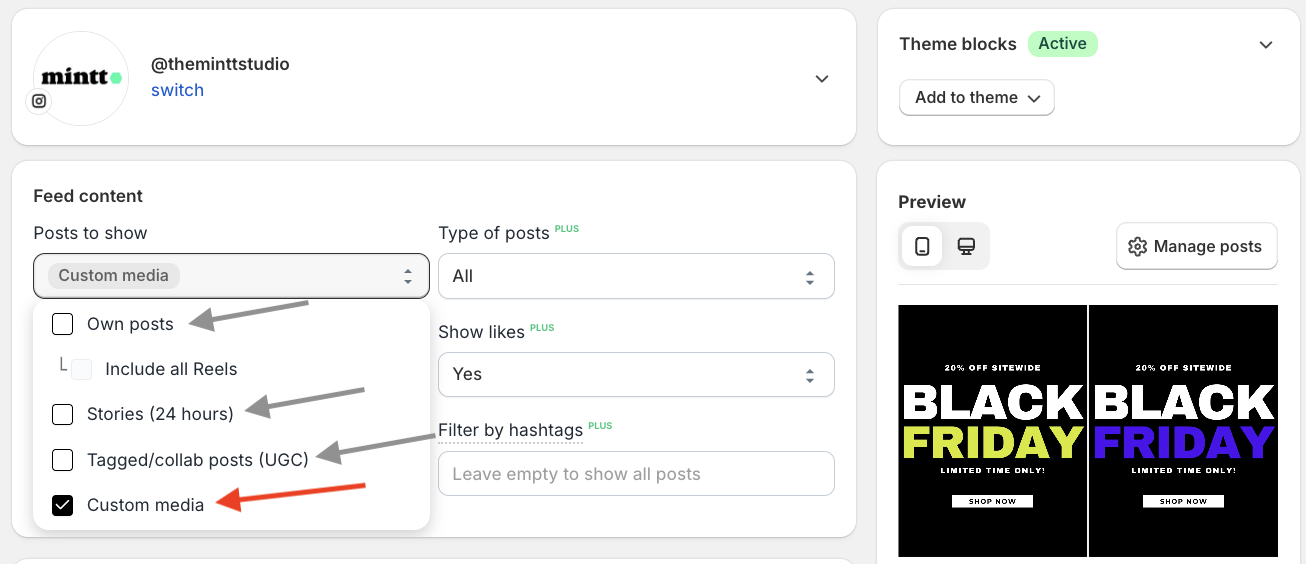Click the mintt profile logo avatar
This screenshot has width=1306, height=564.
click(82, 78)
